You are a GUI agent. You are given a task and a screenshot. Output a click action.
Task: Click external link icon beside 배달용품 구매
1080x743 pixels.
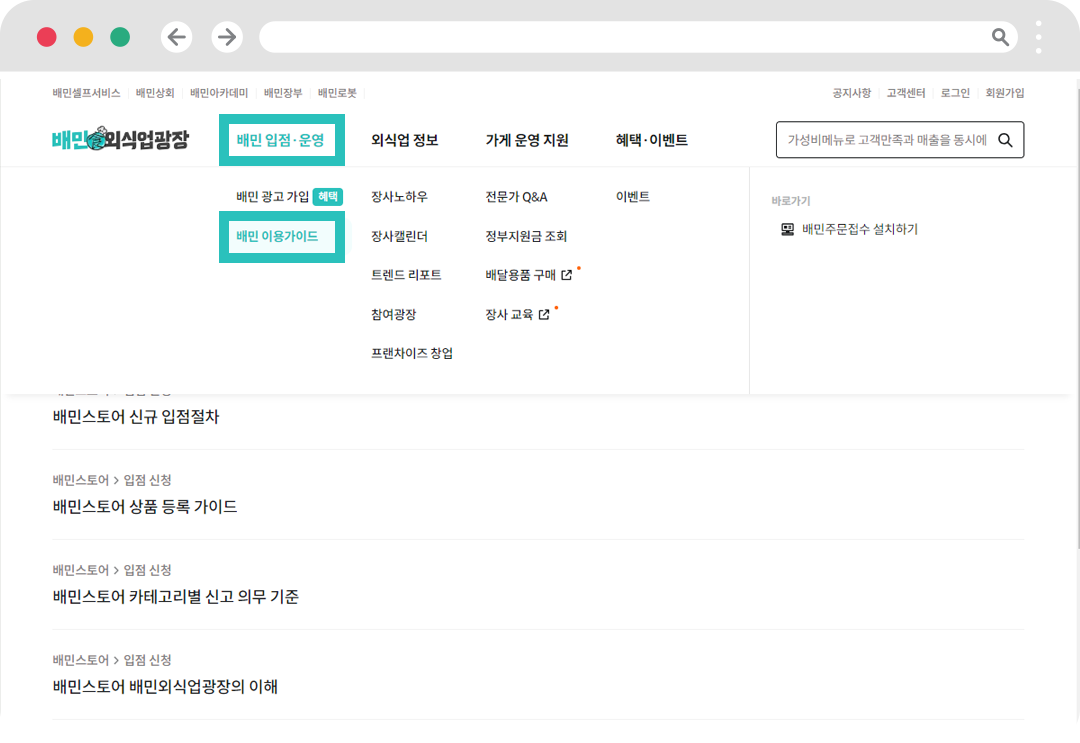[x=566, y=275]
